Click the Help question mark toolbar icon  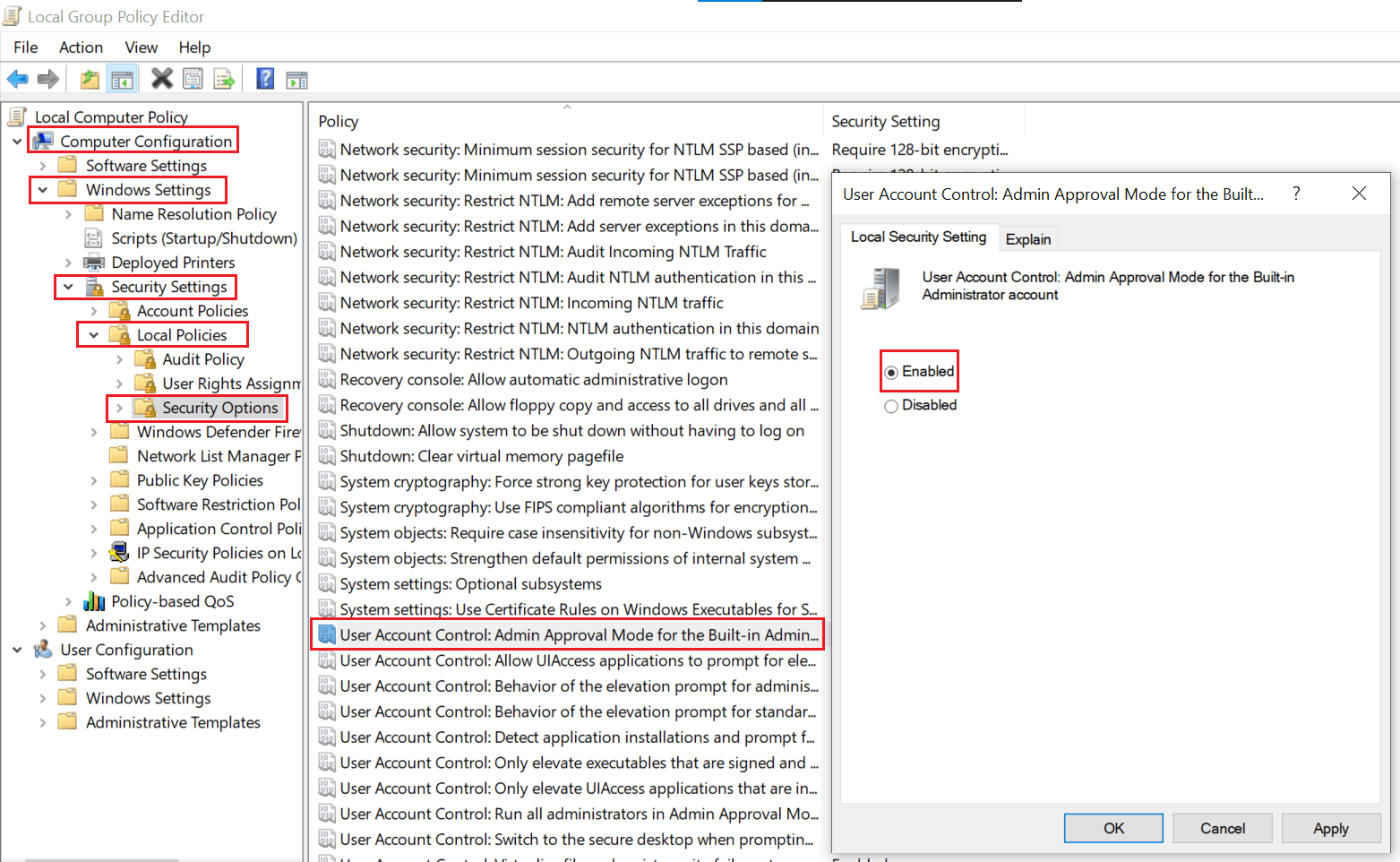click(x=265, y=79)
